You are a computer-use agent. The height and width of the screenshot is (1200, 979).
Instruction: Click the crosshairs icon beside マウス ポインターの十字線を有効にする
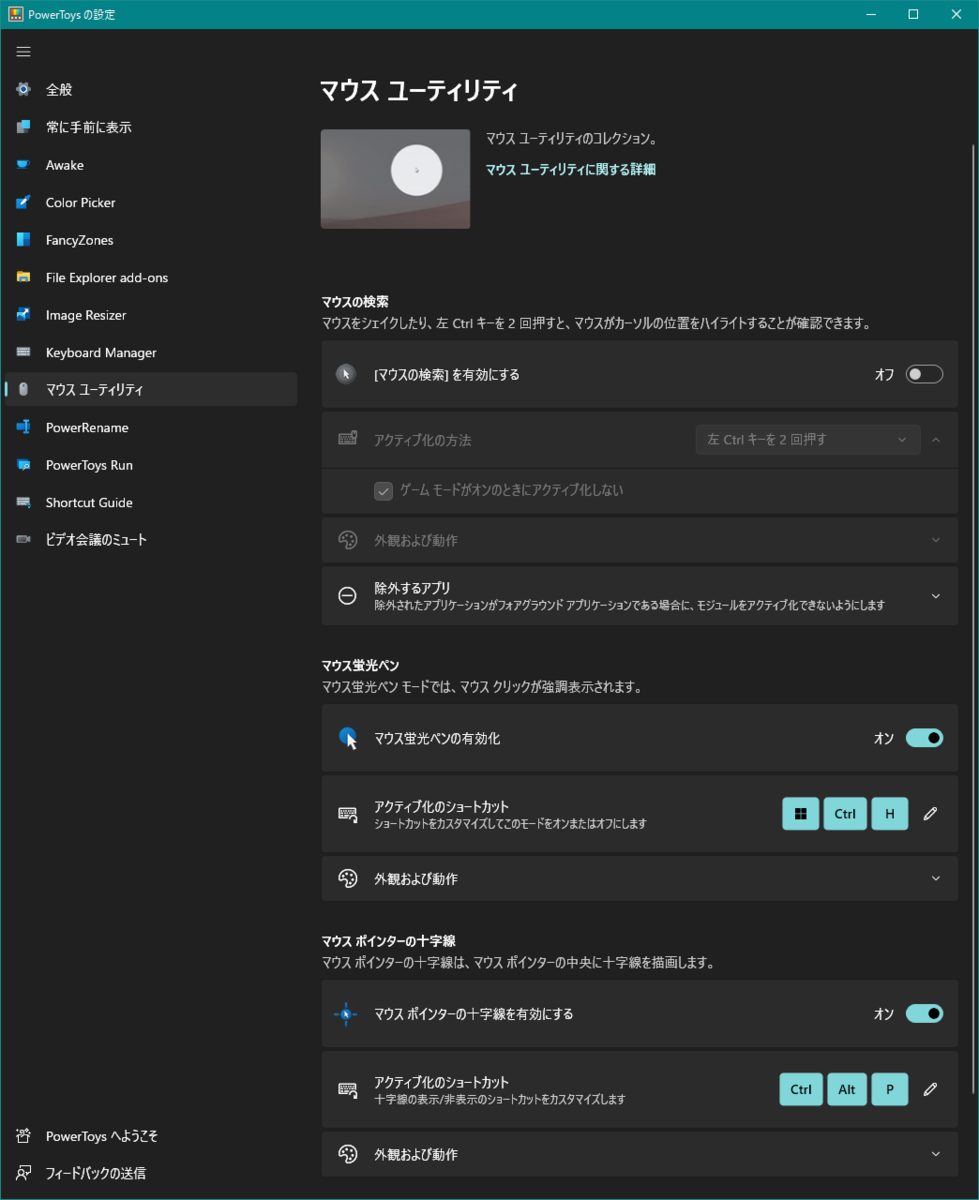pos(346,1014)
